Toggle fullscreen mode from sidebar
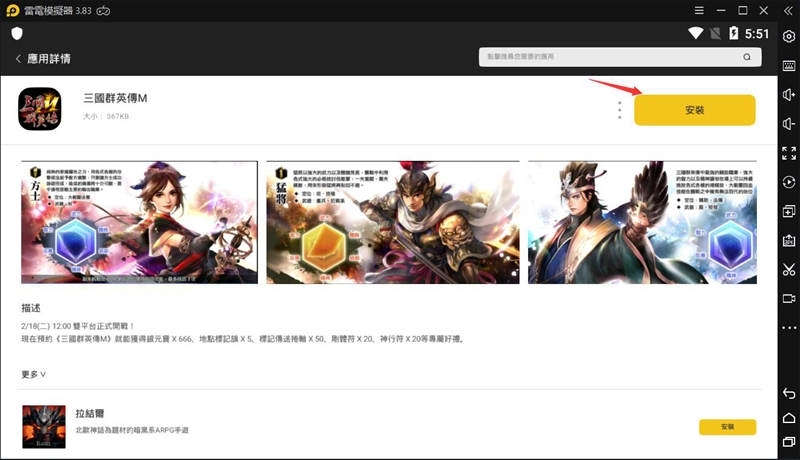This screenshot has height=460, width=800. [789, 153]
